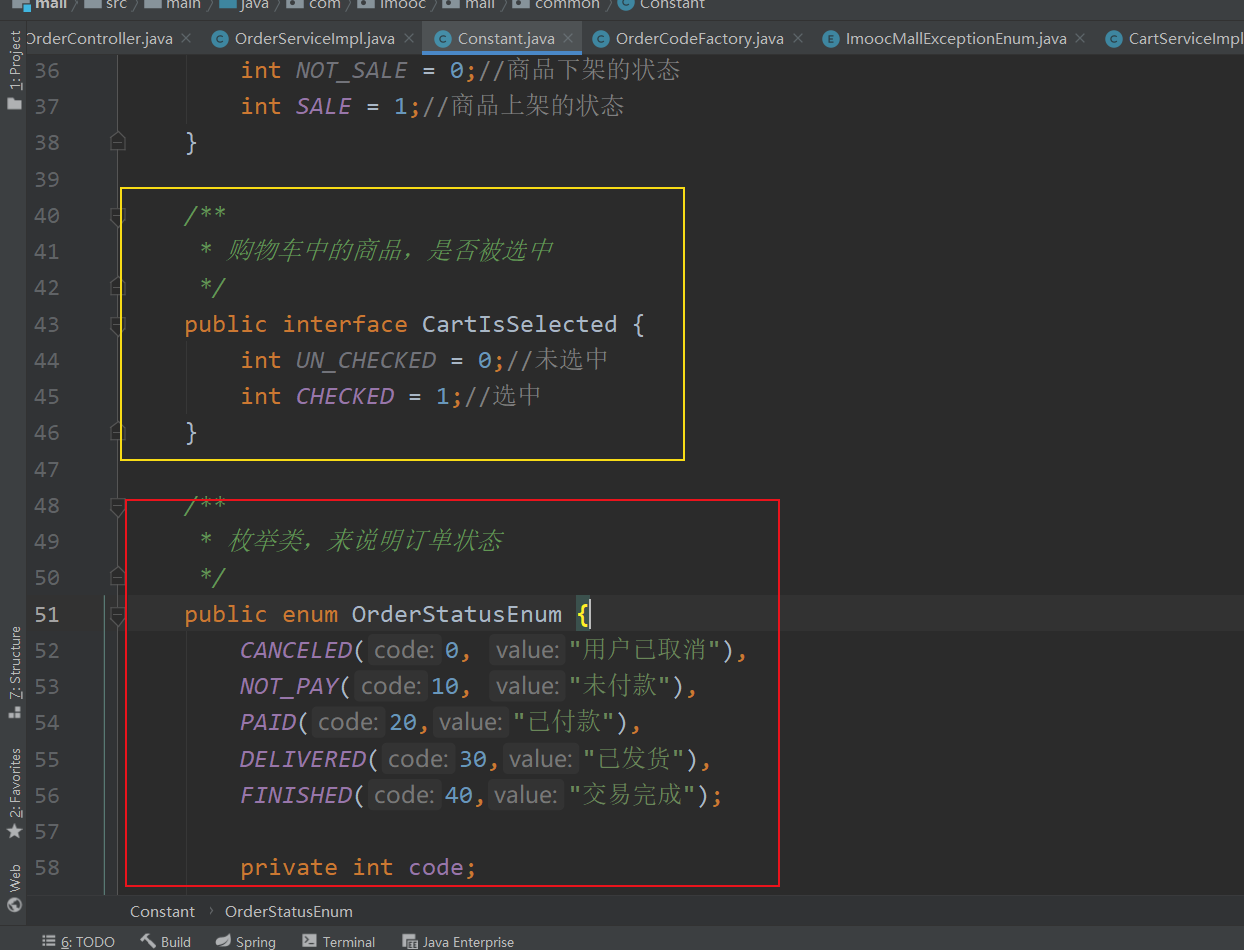Click the UN_CHECKED constant
This screenshot has width=1244, height=950.
coord(366,360)
